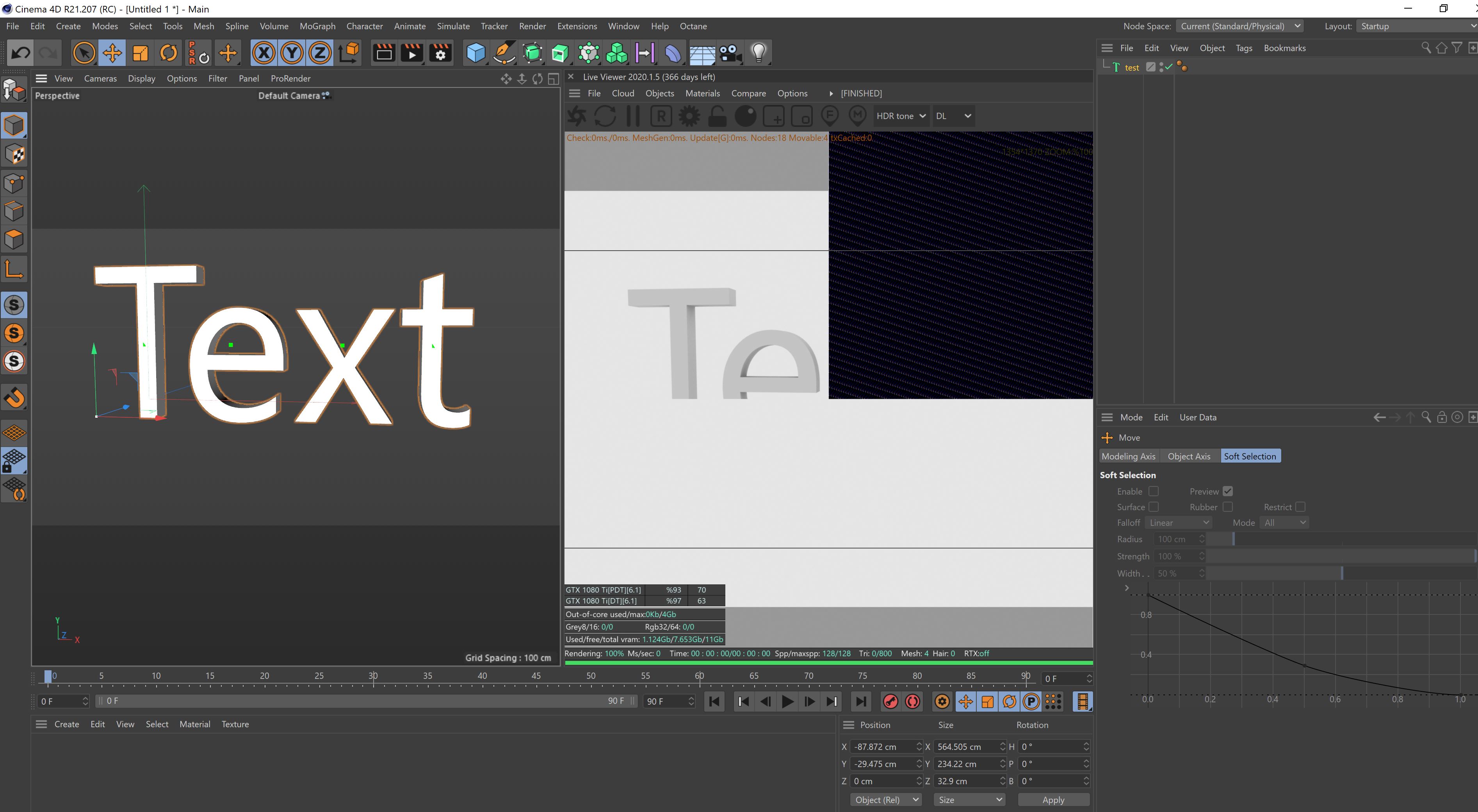Screen dimensions: 1478x812
Task: Click the Live Viewer settings gear icon
Action: [689, 116]
